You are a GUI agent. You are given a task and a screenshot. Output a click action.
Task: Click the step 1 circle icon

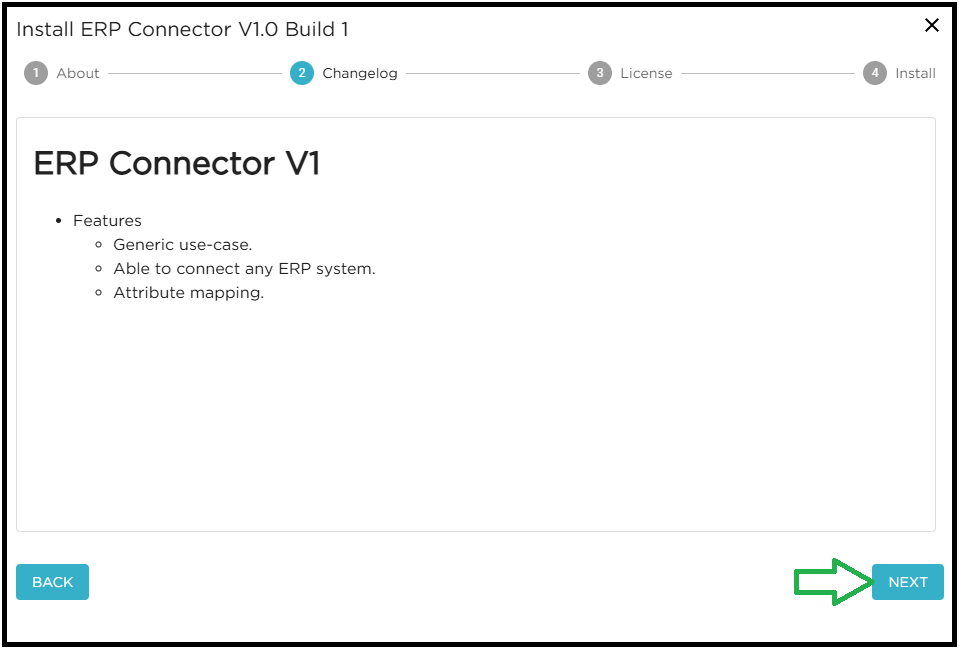36,73
